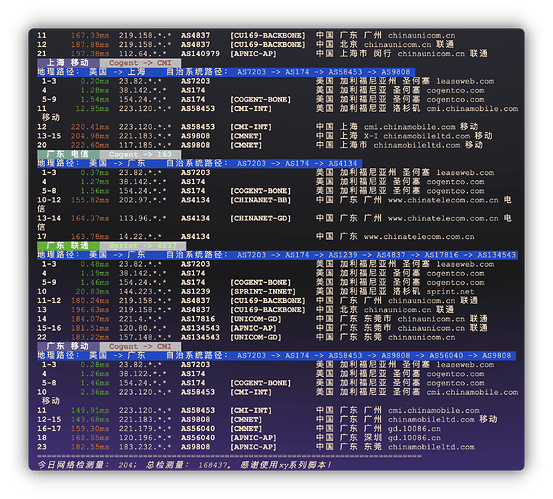Click the AS path ending in AS134543
Image resolution: width=553 pixels, height=499 pixels.
coord(376,255)
